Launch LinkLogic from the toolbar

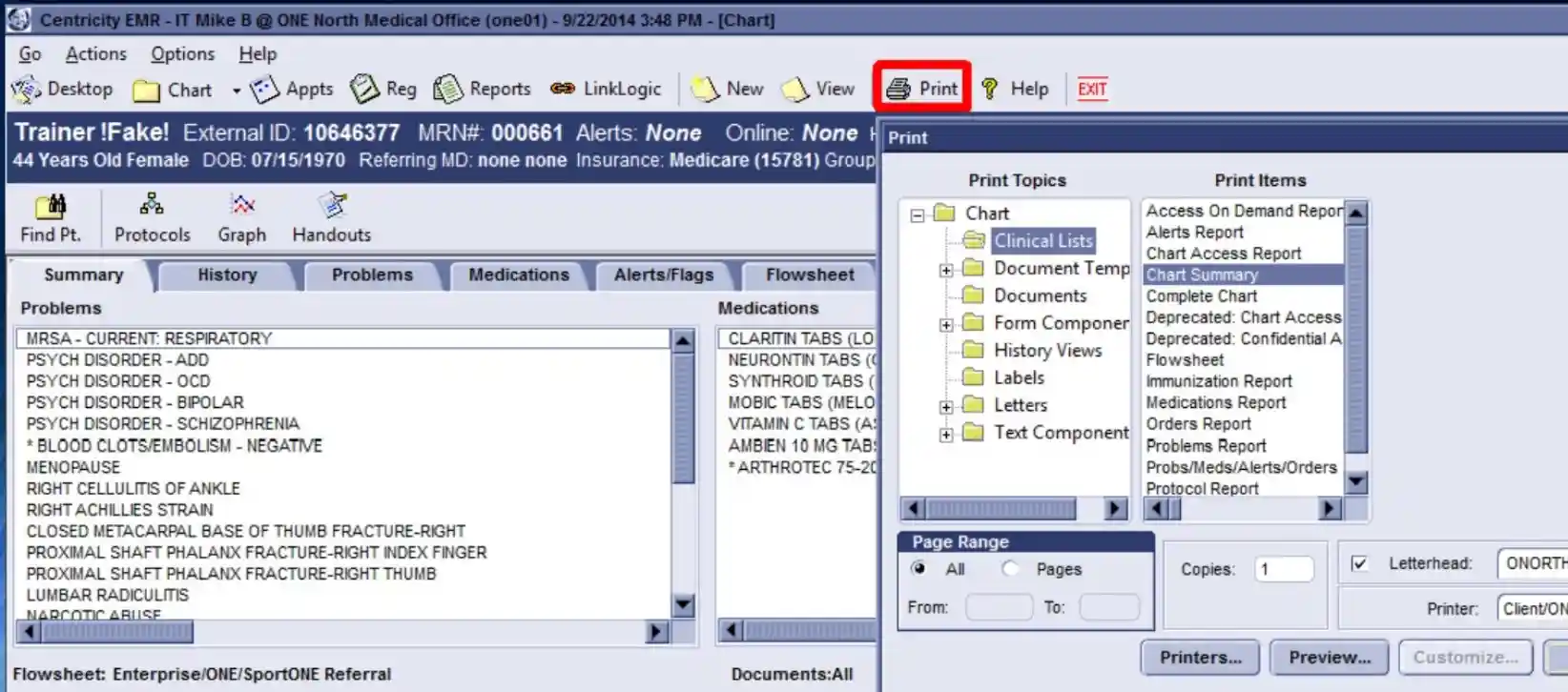coord(563,89)
